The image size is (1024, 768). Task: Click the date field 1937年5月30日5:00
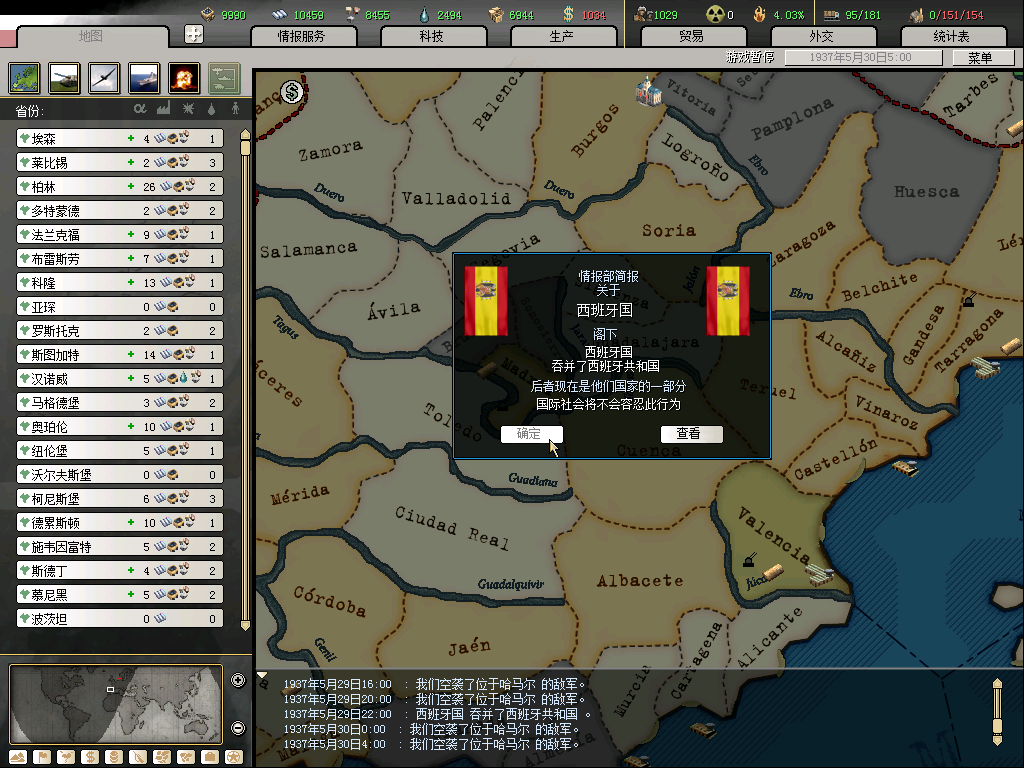click(863, 57)
